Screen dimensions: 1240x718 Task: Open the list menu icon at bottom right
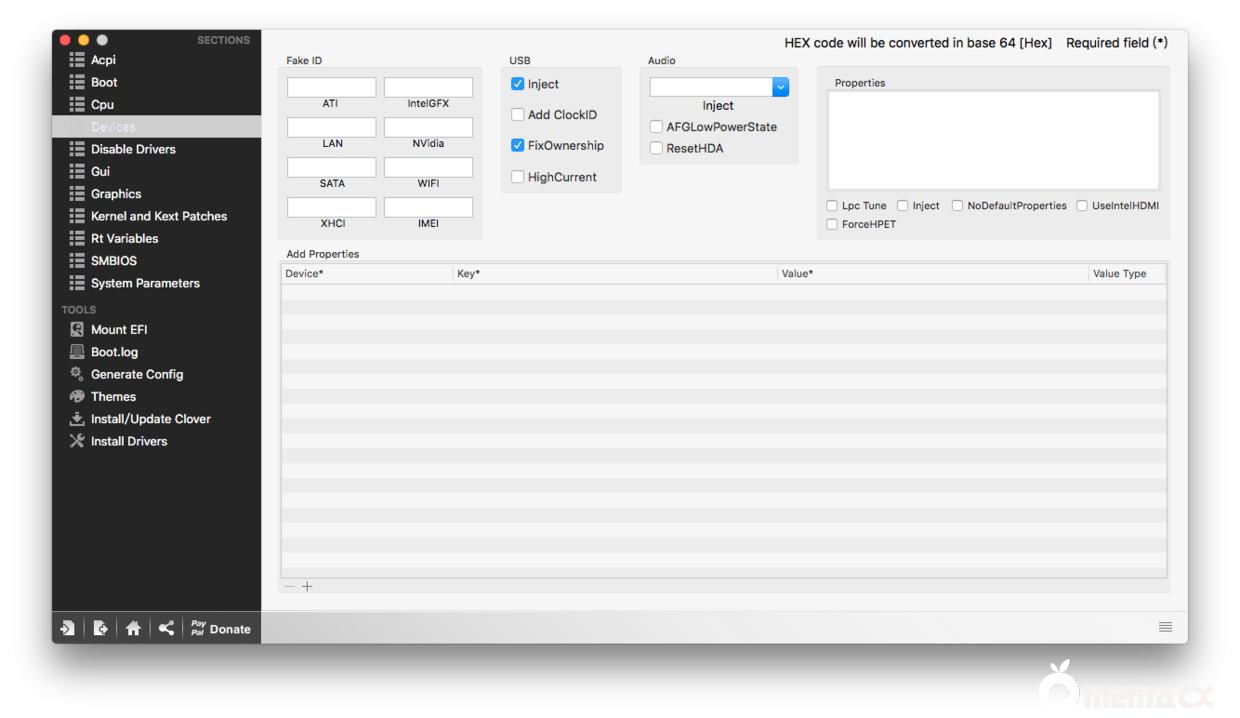tap(1165, 627)
